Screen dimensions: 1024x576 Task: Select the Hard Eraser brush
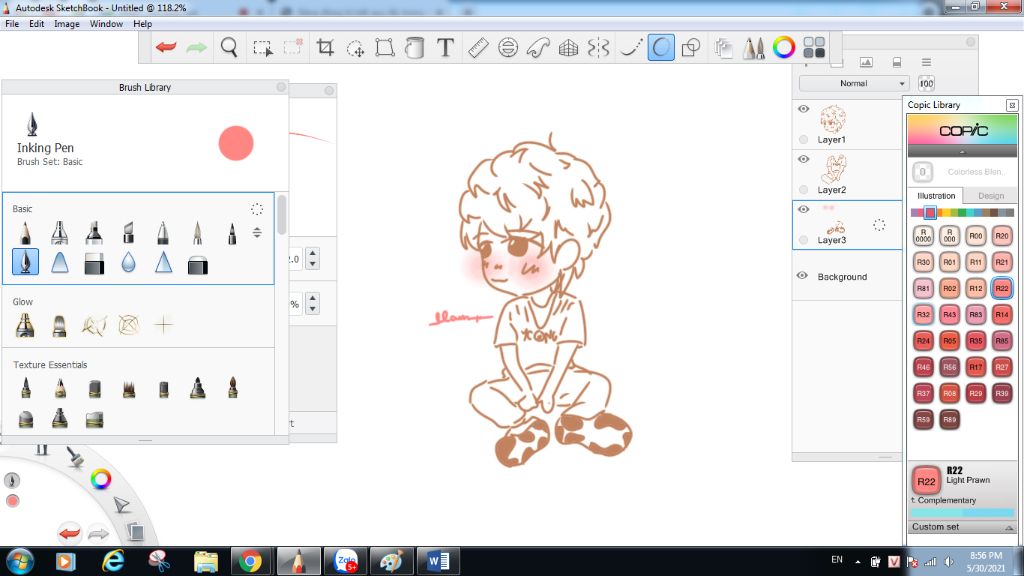[94, 263]
